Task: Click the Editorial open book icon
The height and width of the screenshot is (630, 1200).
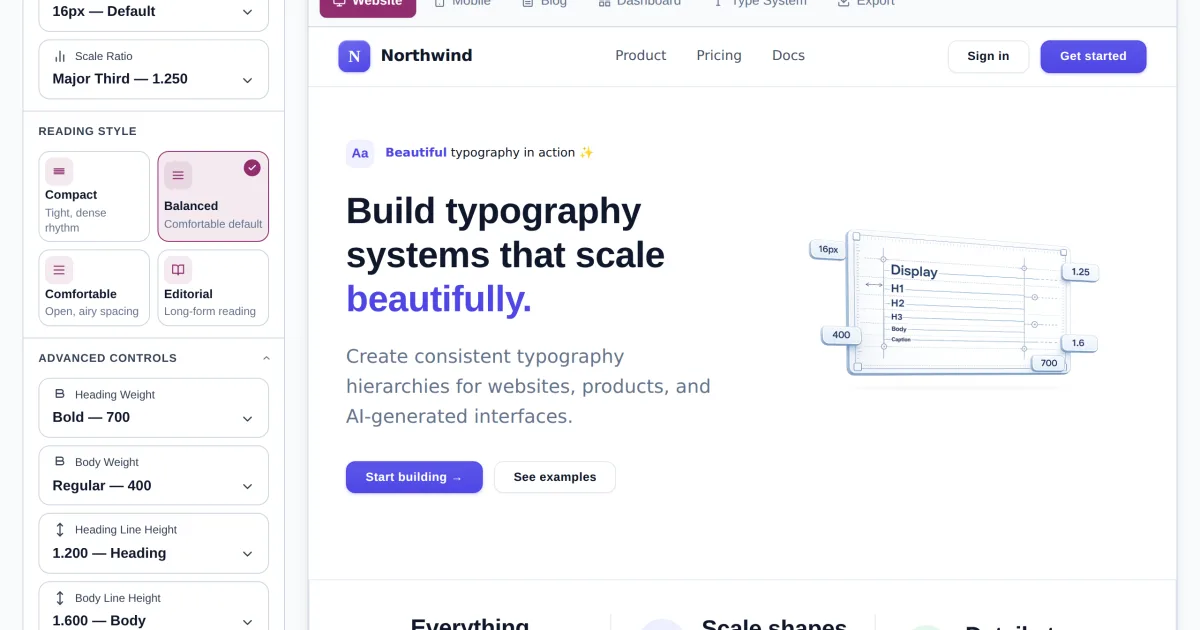Action: 178,270
